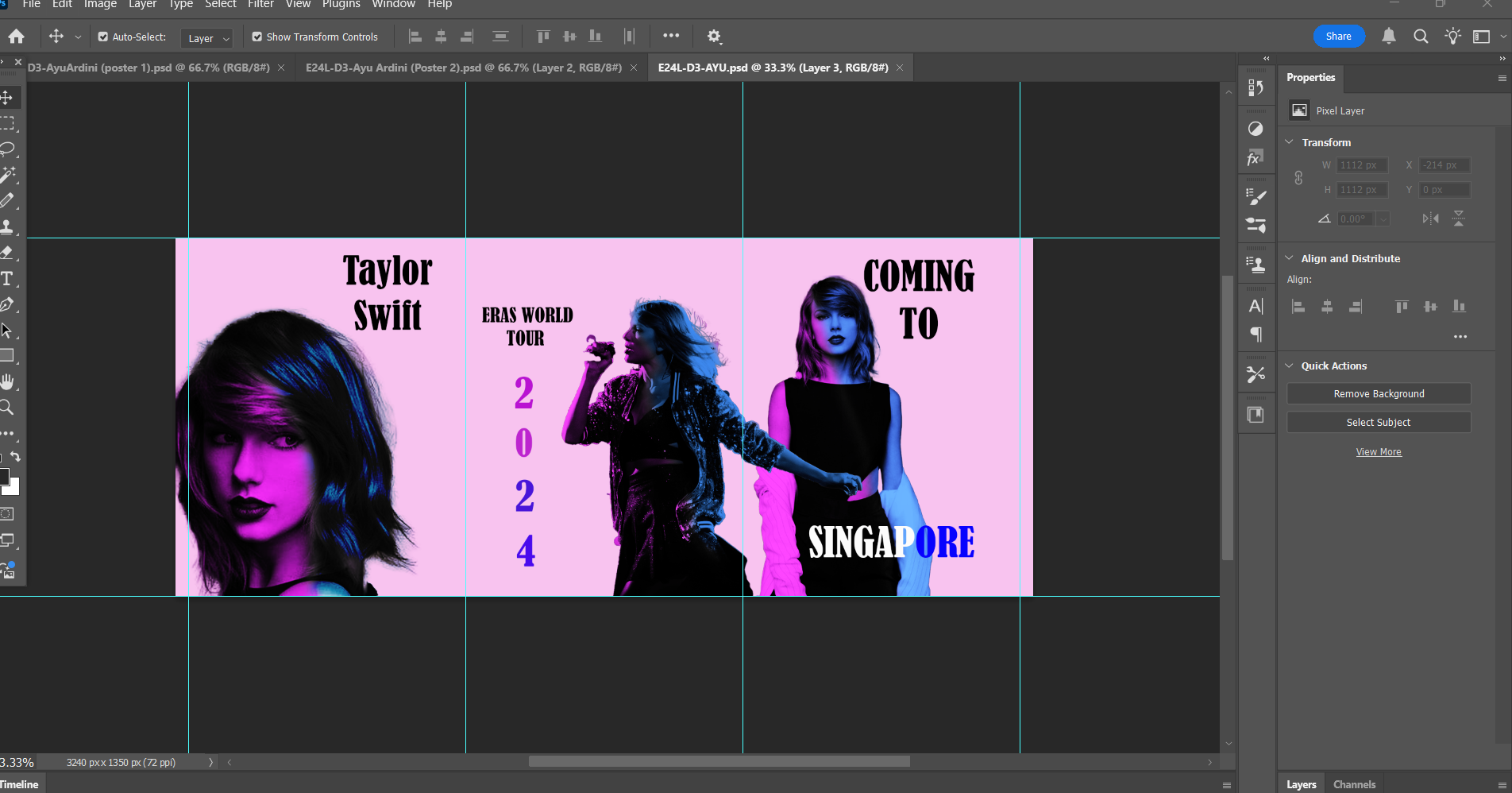Switch to the Channels tab
Image resolution: width=1512 pixels, height=793 pixels.
point(1354,784)
